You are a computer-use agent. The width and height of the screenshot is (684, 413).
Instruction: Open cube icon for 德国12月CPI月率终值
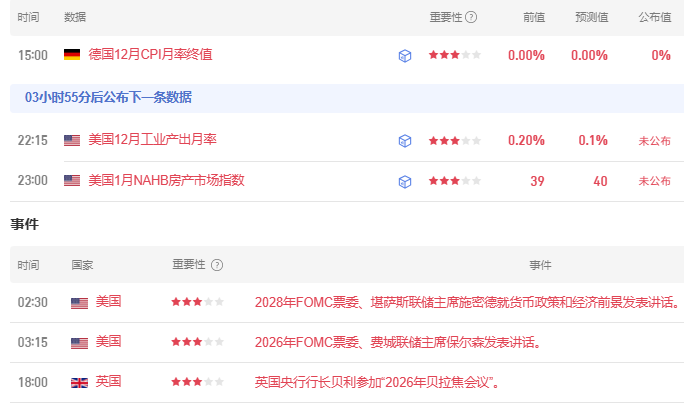(405, 56)
